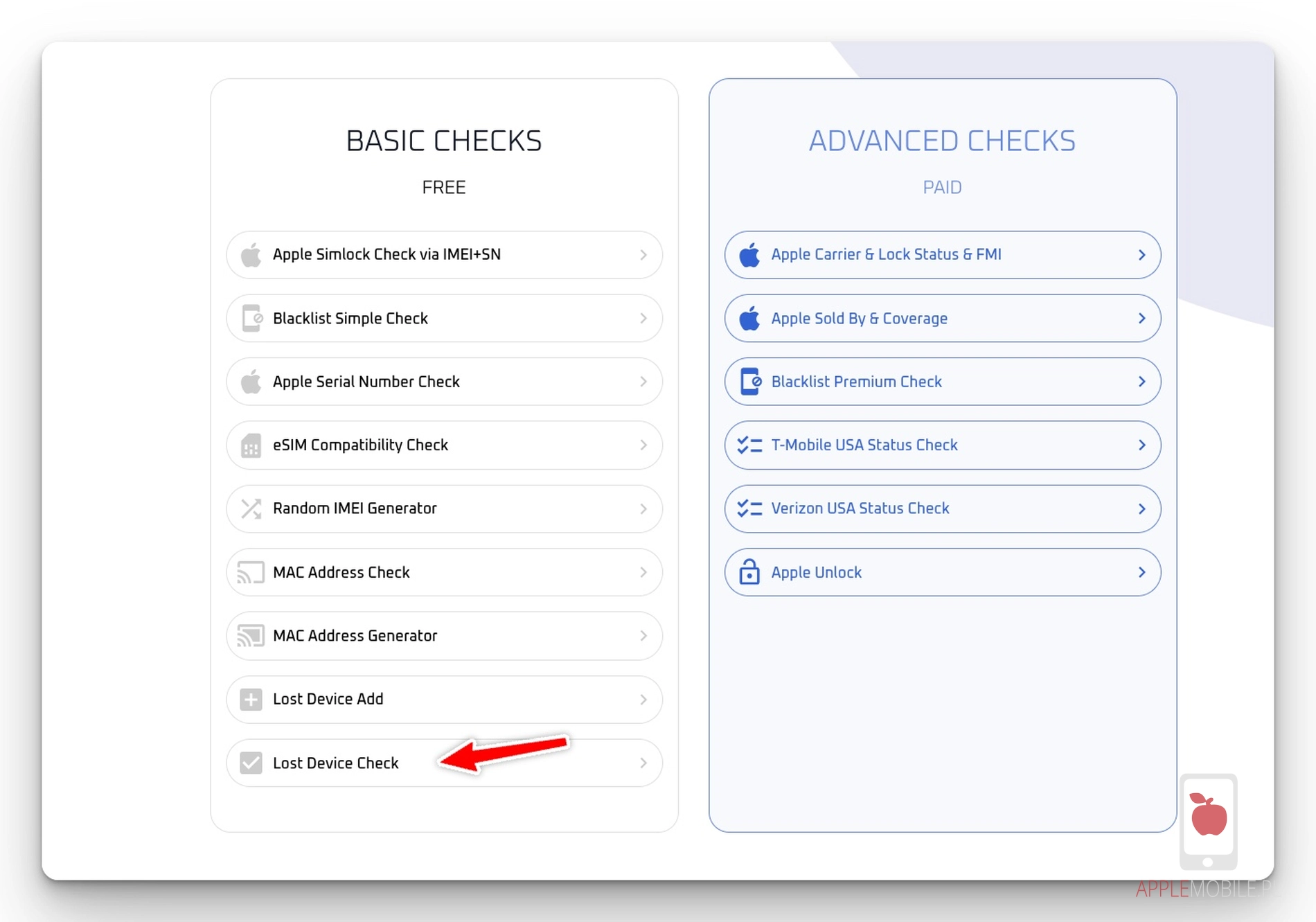Click the shuffle icon for Random IMEI Generator
This screenshot has width=1316, height=922.
[x=251, y=509]
